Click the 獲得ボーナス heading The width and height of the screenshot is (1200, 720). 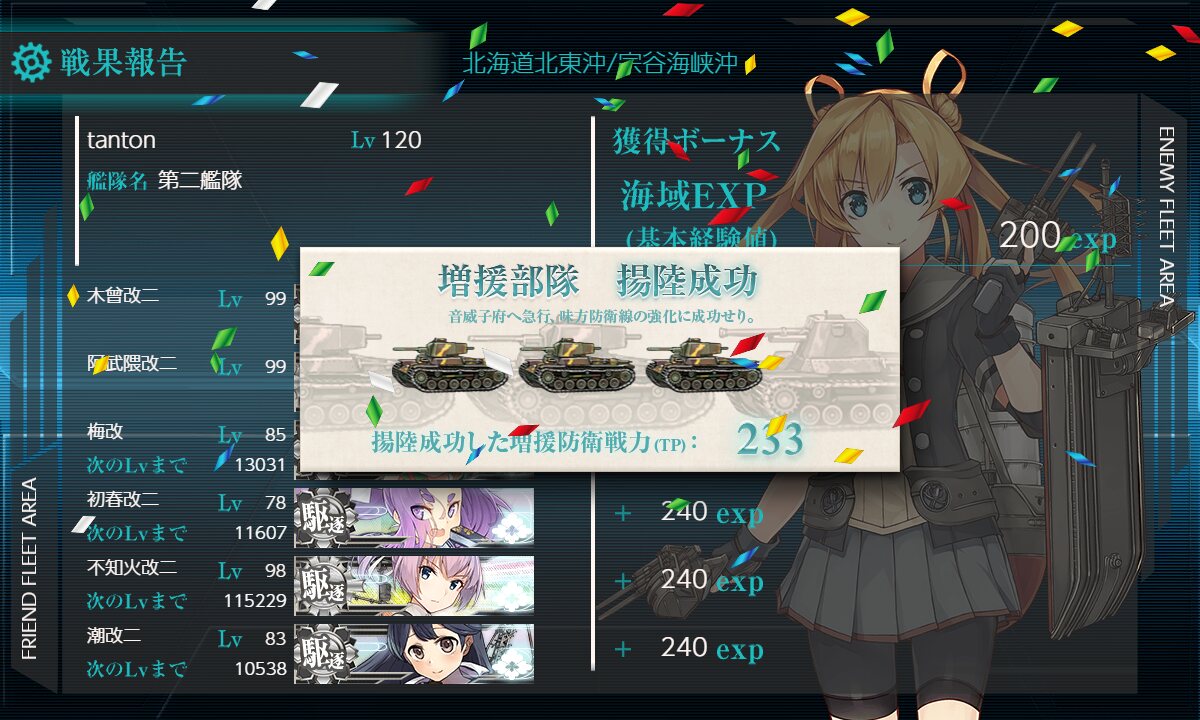click(696, 141)
